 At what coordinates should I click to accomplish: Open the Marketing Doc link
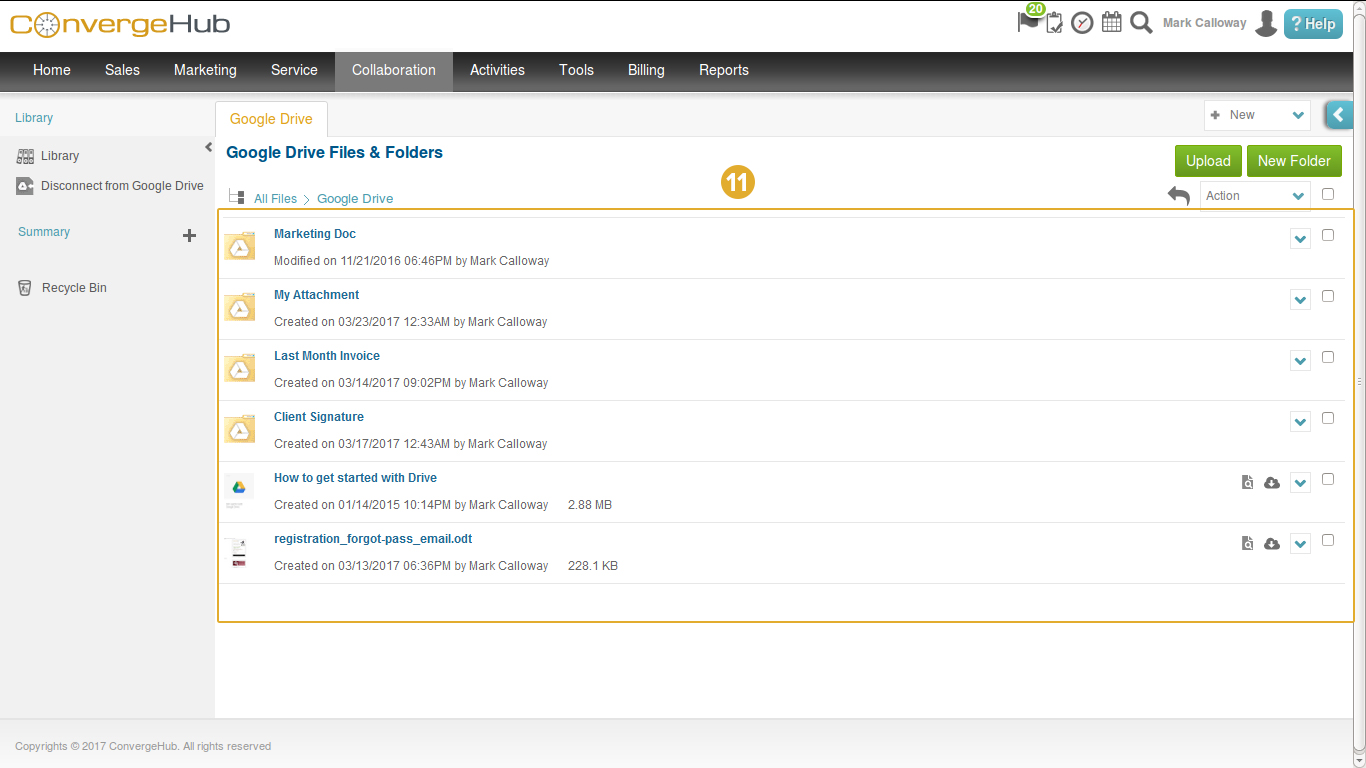pyautogui.click(x=315, y=234)
